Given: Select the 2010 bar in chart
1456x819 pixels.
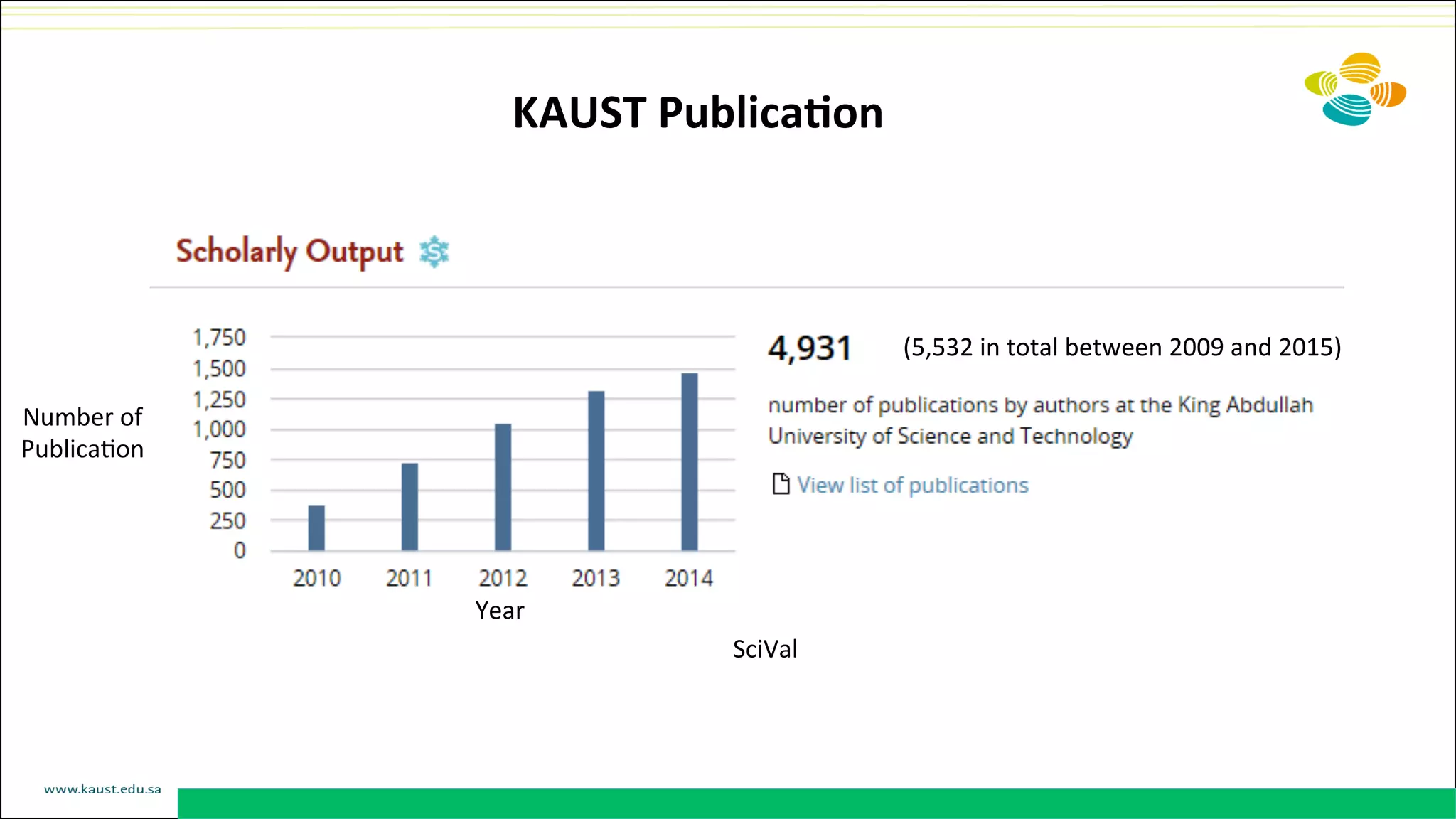Looking at the screenshot, I should pos(316,528).
